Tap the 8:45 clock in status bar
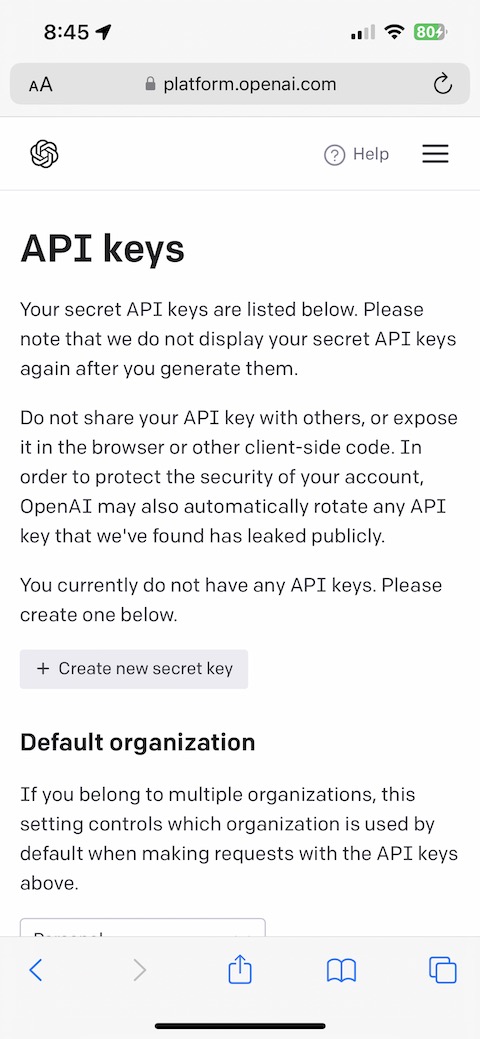This screenshot has width=480, height=1039. point(68,32)
